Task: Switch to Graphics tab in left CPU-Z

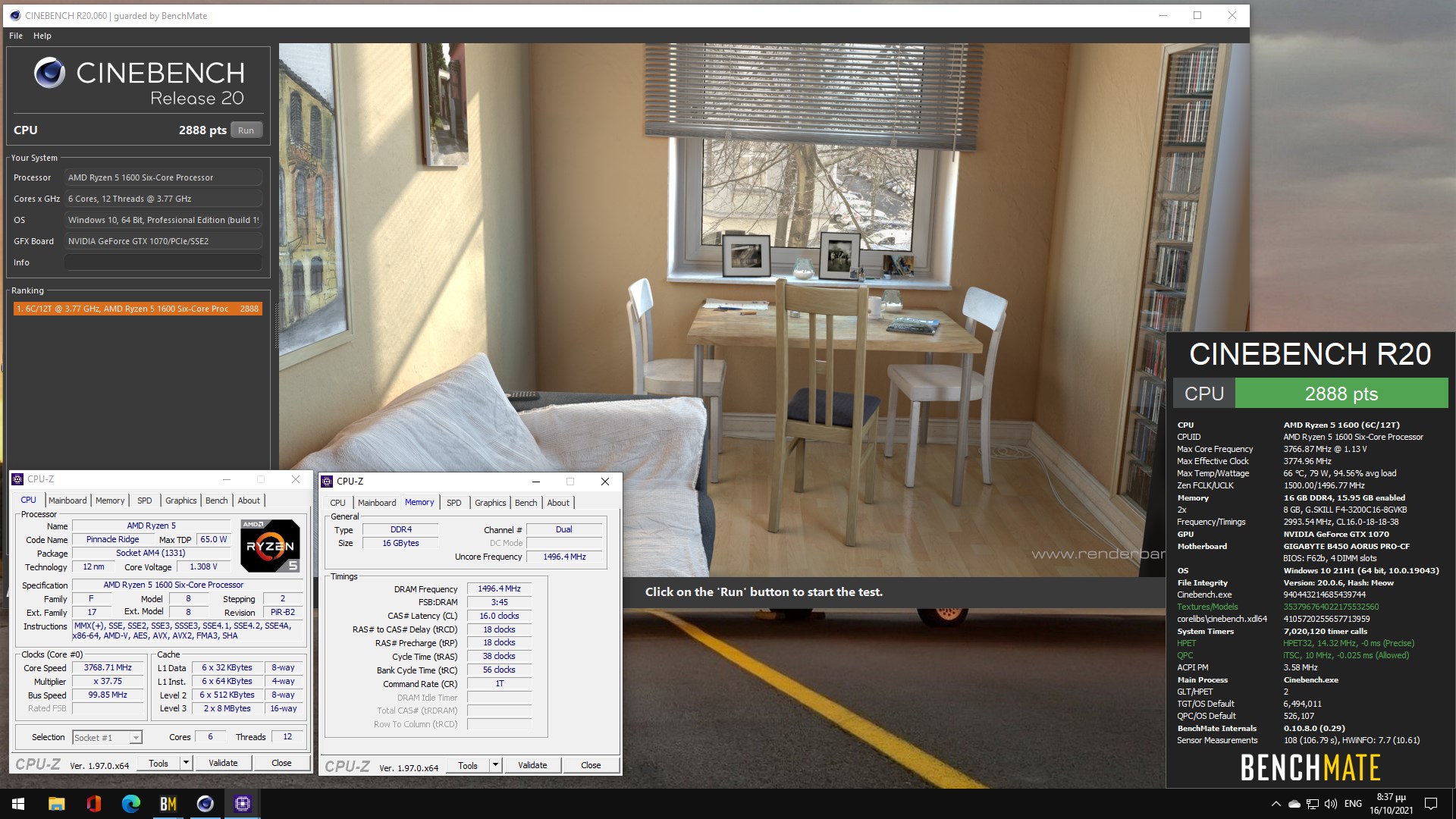Action: [181, 500]
